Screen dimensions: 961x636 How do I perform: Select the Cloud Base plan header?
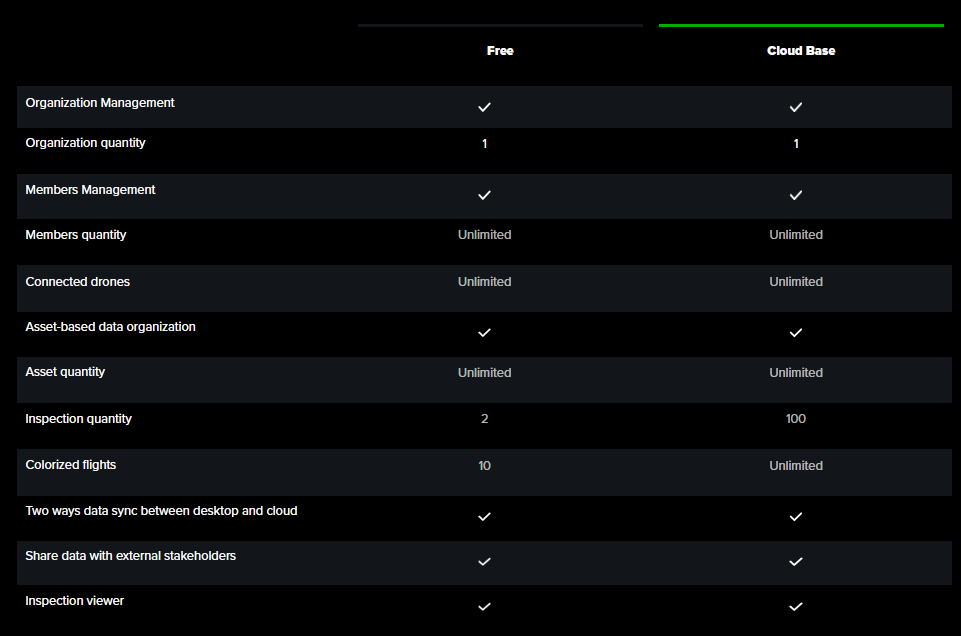[x=801, y=51]
